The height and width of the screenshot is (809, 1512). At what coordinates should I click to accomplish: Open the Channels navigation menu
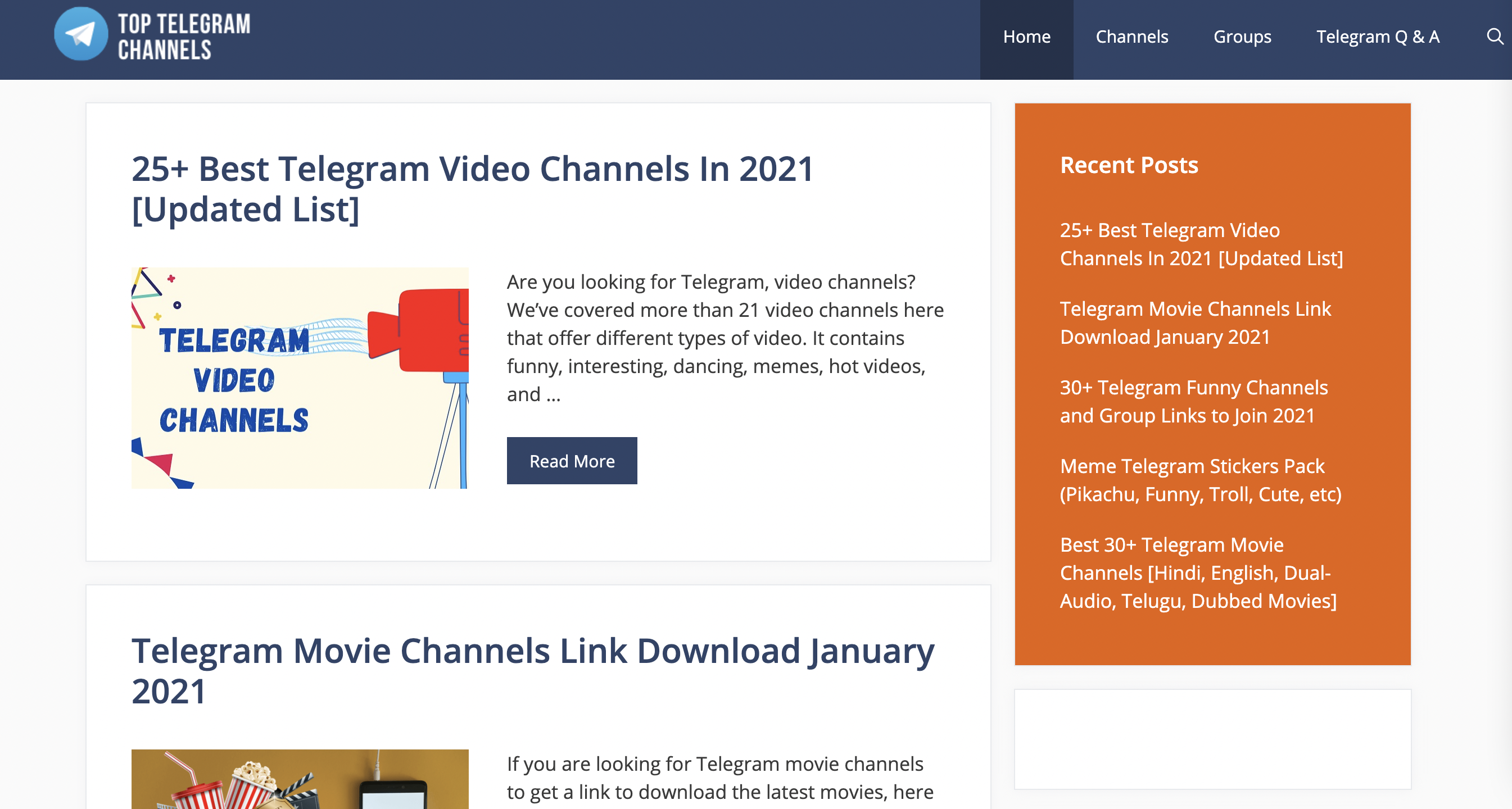pos(1131,37)
